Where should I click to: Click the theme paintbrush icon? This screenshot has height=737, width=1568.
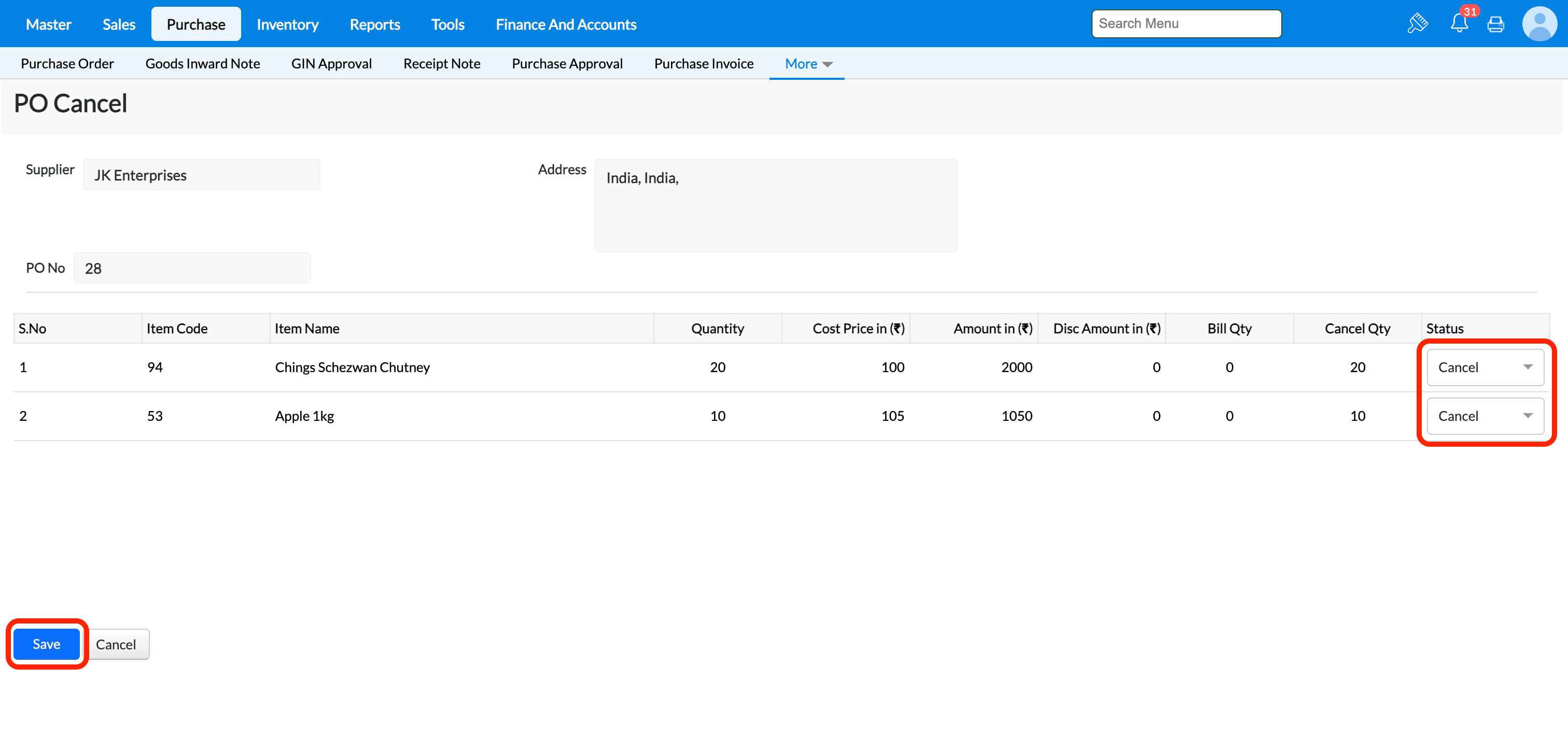coord(1417,24)
